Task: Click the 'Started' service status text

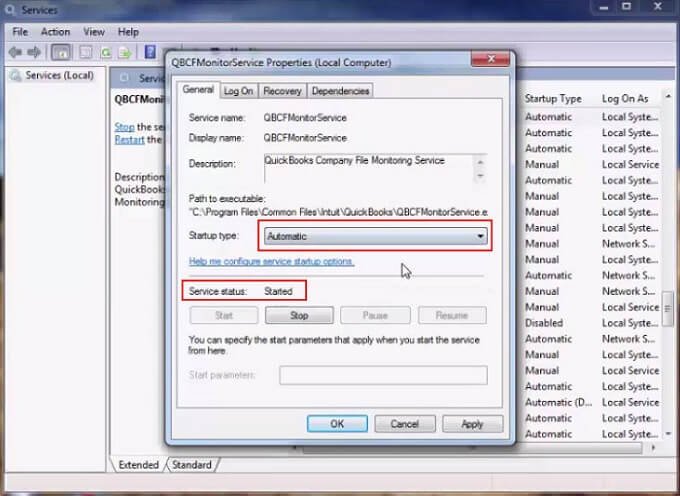Action: [278, 291]
